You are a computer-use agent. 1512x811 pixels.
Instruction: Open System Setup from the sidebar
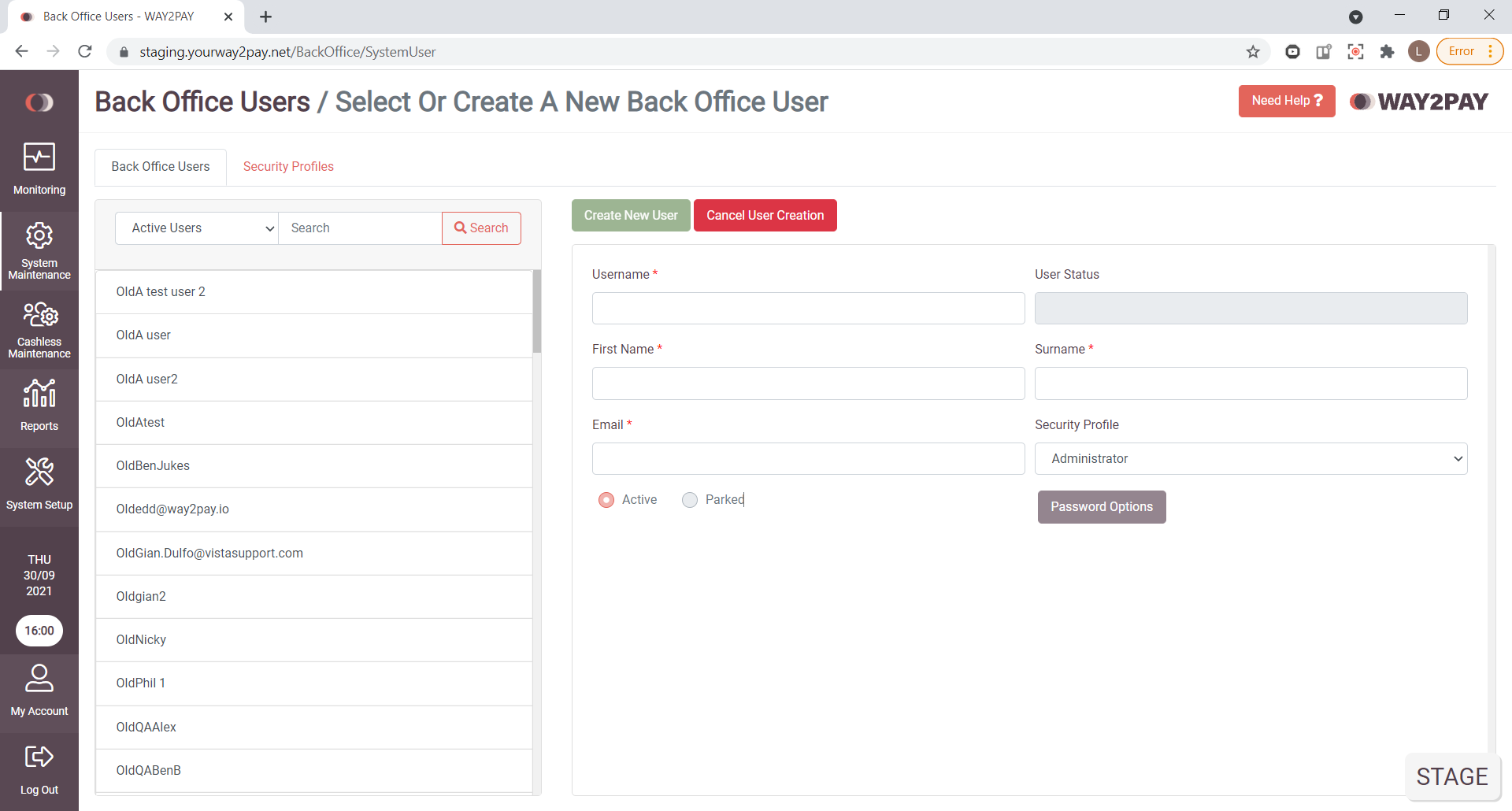pos(39,483)
